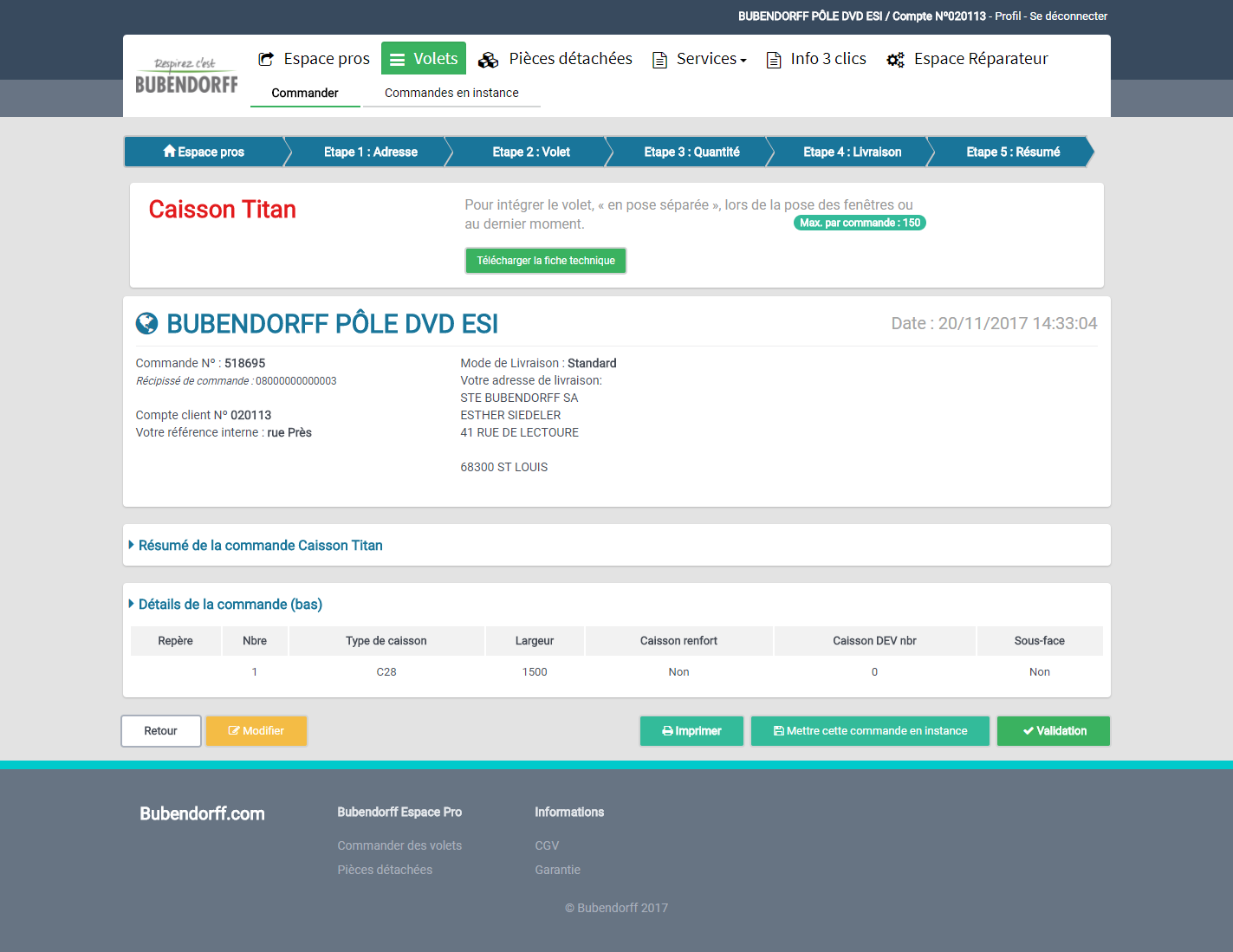Log out via Se déconnecter link
Screen dimensions: 1233x952
coord(1068,16)
